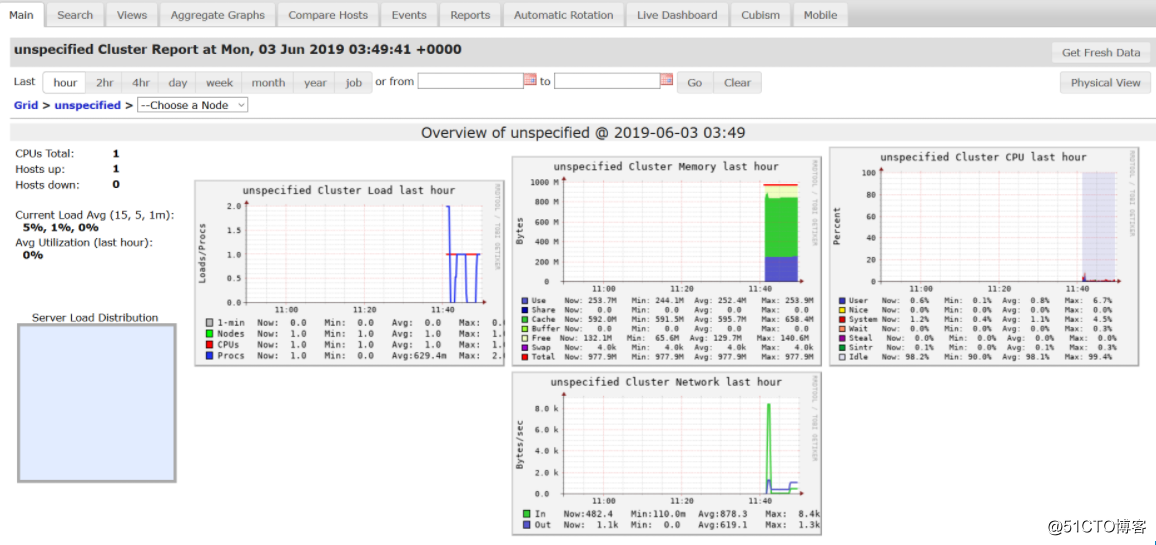1156x545 pixels.
Task: Follow the Grid breadcrumb link
Action: click(x=26, y=105)
